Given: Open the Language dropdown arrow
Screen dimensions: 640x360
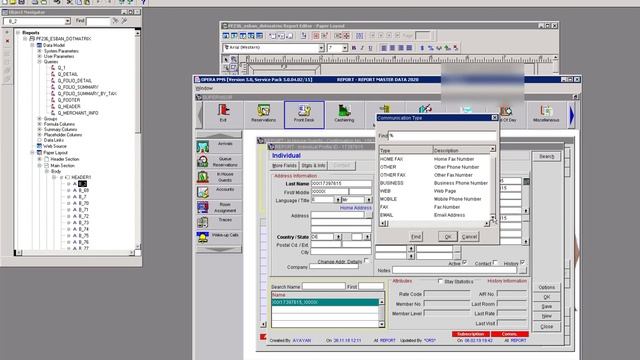Looking at the screenshot, I should (338, 200).
